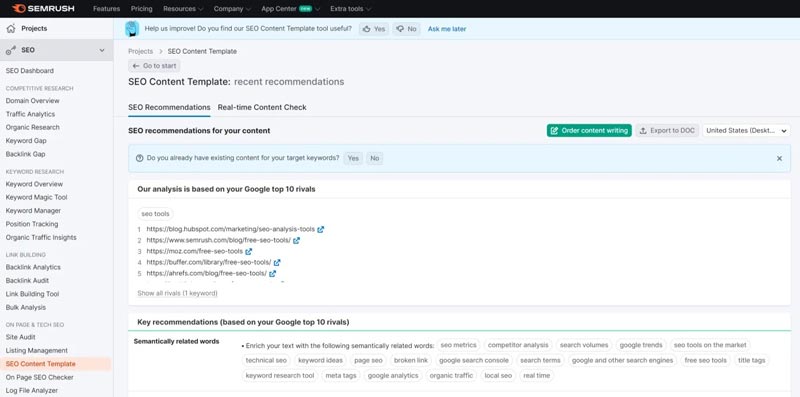Switch to SEO Recommendations tab
800x397 pixels.
click(169, 108)
